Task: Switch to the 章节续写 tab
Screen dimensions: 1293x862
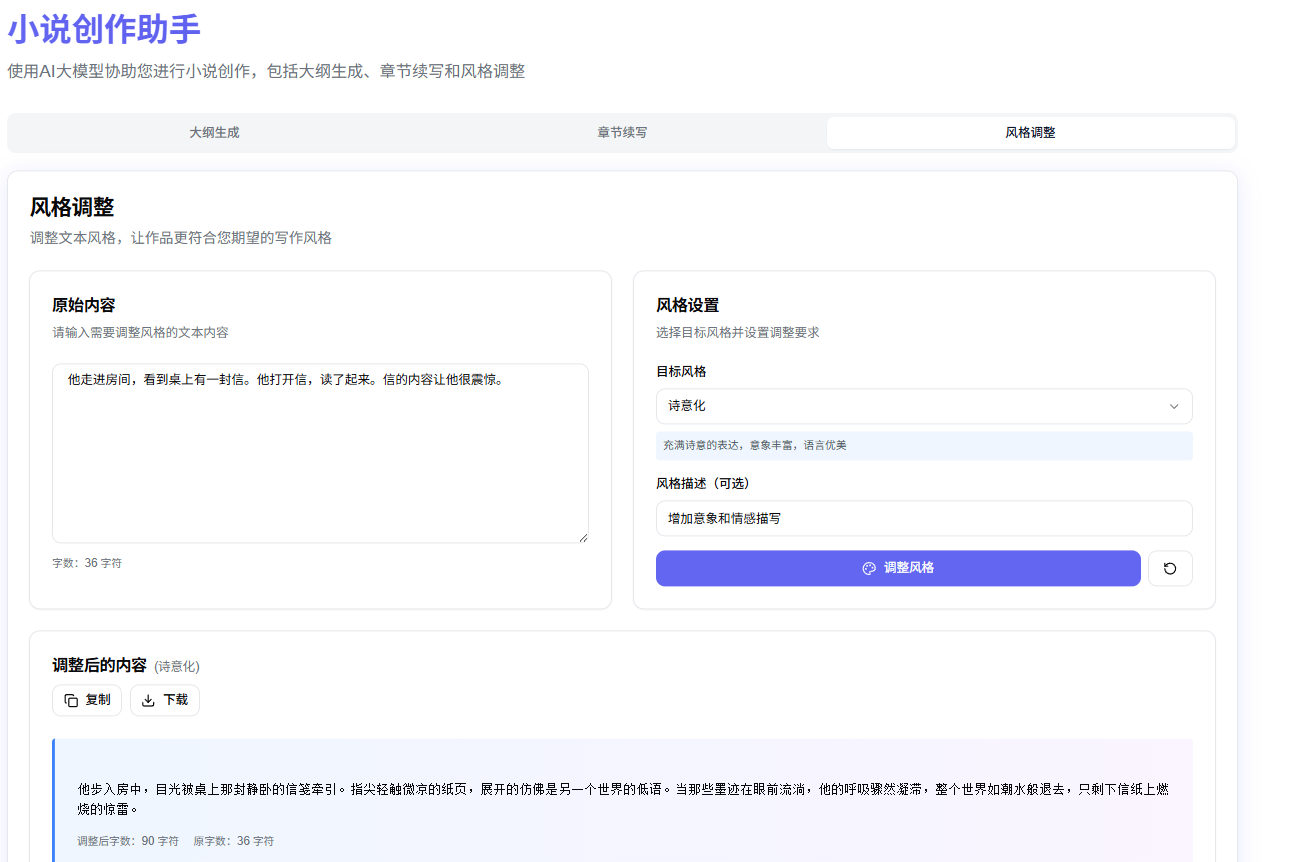Action: 622,132
